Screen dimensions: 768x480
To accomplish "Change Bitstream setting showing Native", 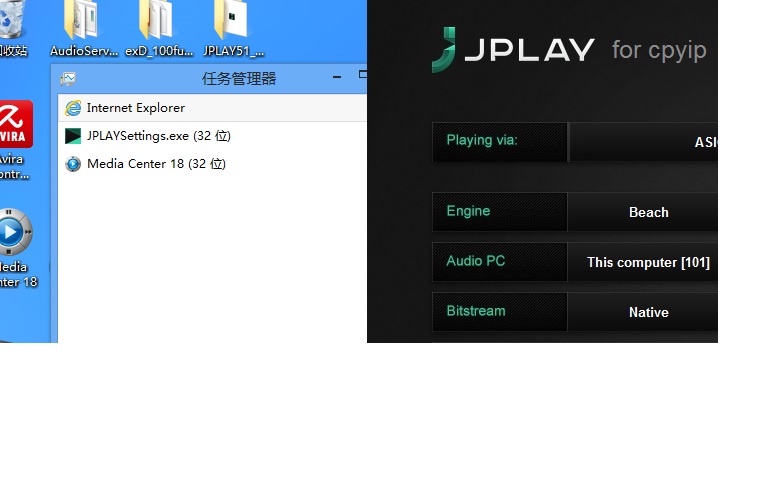I will click(643, 312).
